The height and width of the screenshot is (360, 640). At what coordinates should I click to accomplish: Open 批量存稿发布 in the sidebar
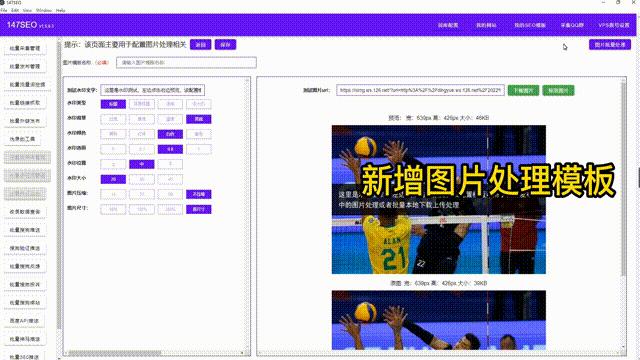pyautogui.click(x=25, y=121)
